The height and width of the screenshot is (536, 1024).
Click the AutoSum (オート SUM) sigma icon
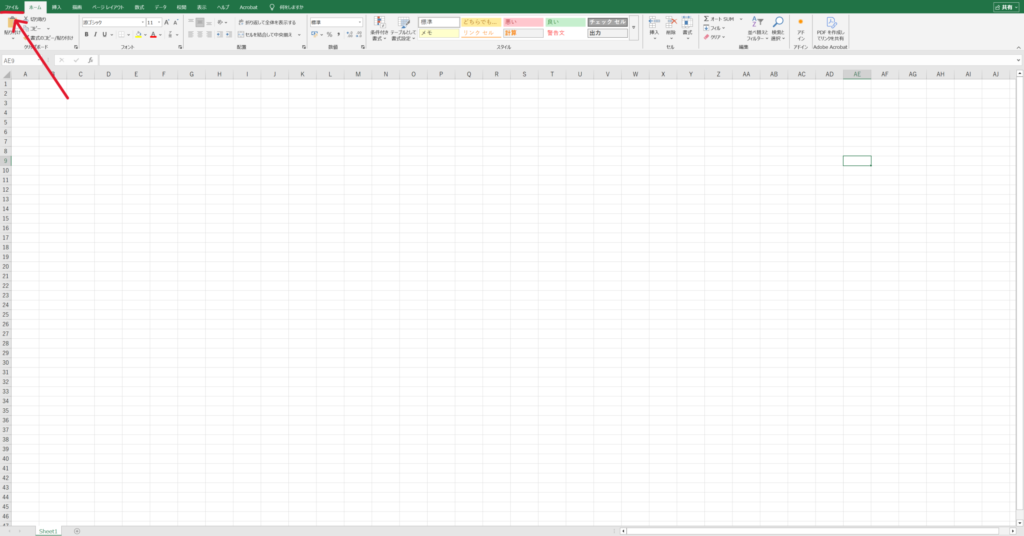pyautogui.click(x=707, y=19)
